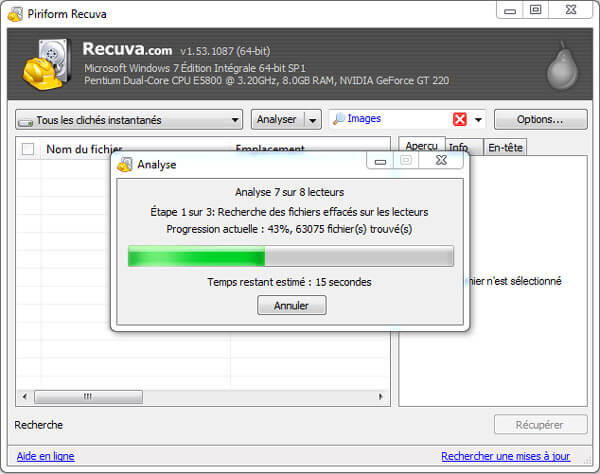
Task: Clear the Images filter with red X
Action: coord(460,119)
